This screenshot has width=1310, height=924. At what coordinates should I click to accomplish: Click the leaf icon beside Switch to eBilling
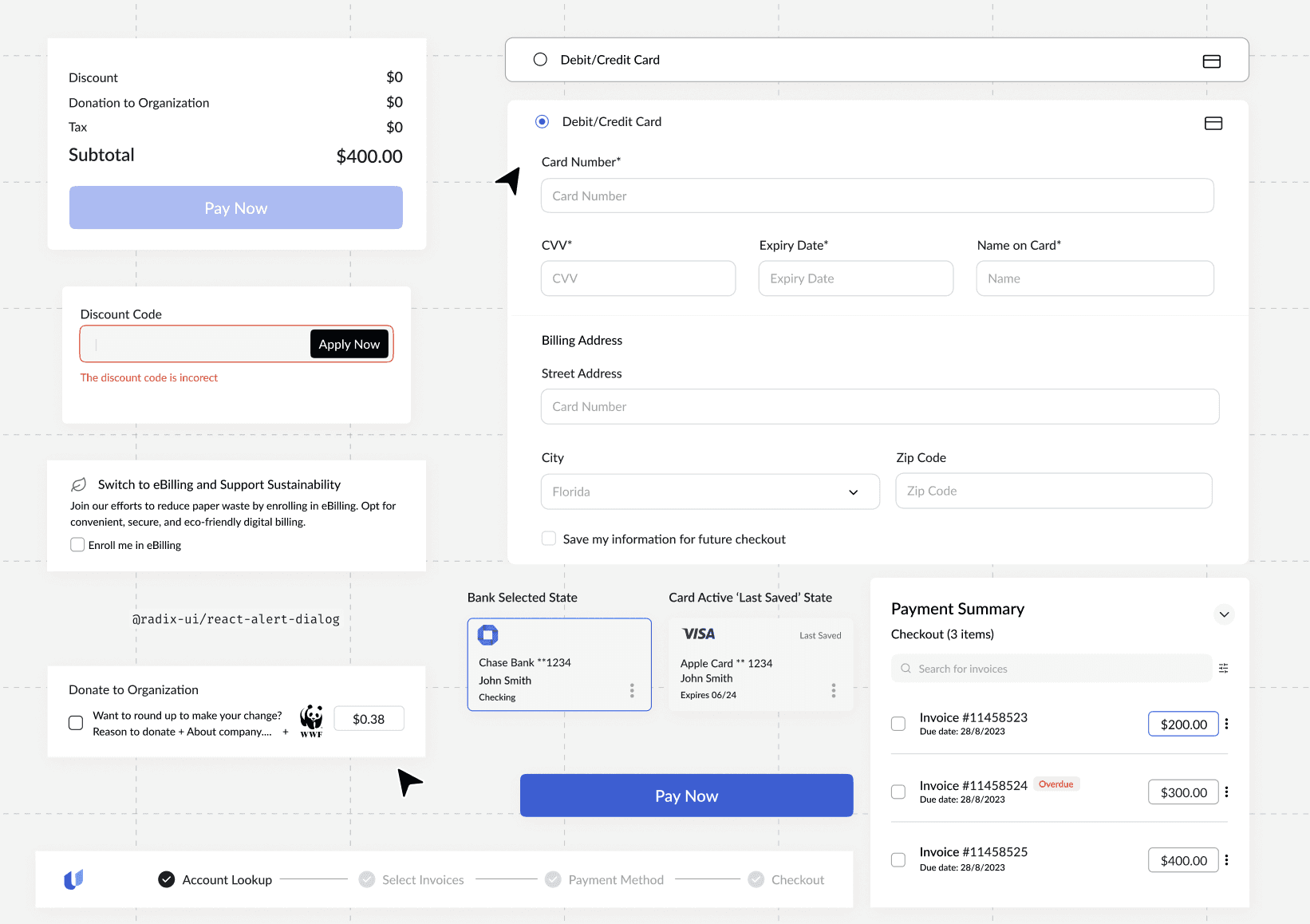[79, 484]
